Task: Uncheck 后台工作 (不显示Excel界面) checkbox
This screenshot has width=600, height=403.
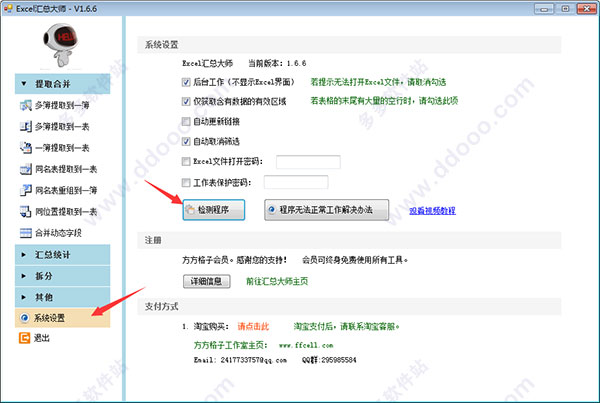Action: (x=186, y=82)
